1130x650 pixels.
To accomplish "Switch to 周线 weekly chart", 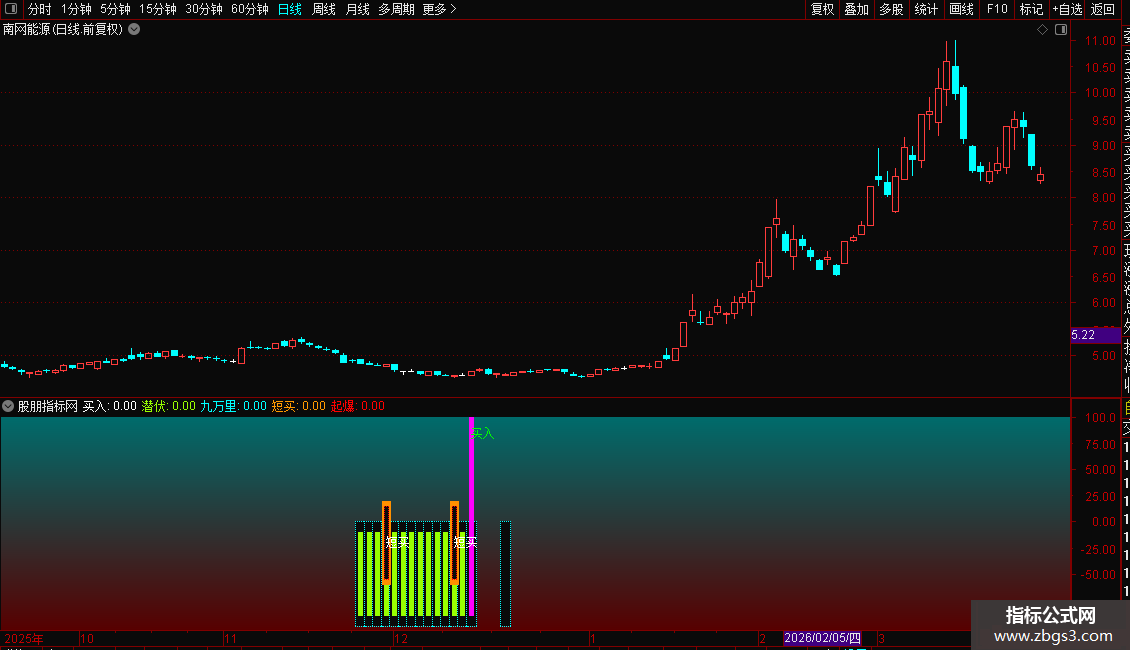I will (x=324, y=9).
